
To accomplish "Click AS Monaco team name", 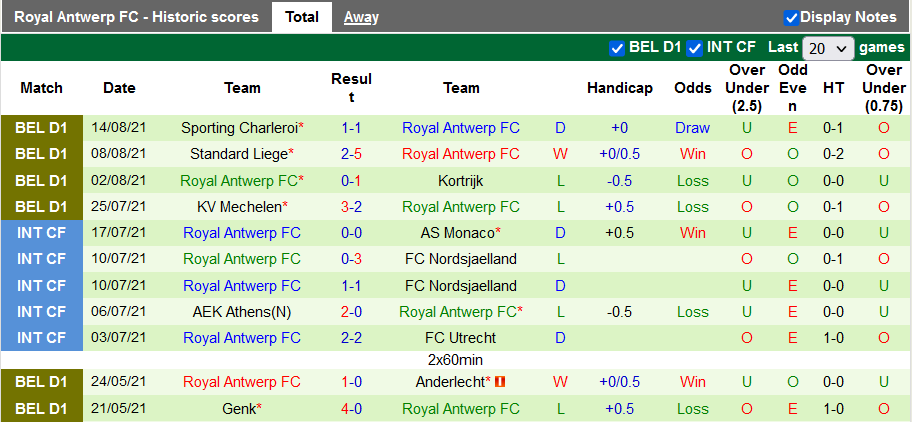I will [x=458, y=233].
